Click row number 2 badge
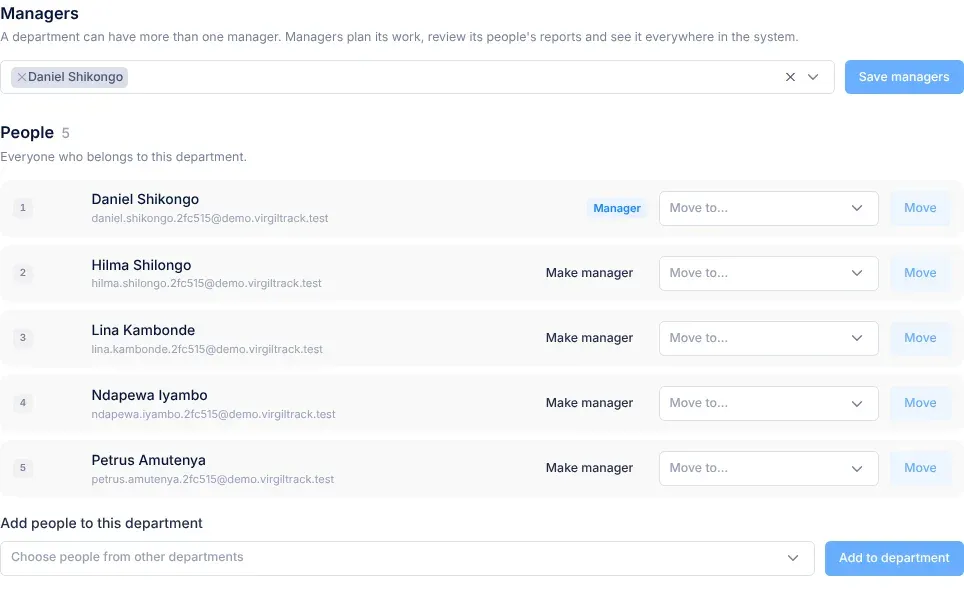The width and height of the screenshot is (964, 602). click(23, 273)
